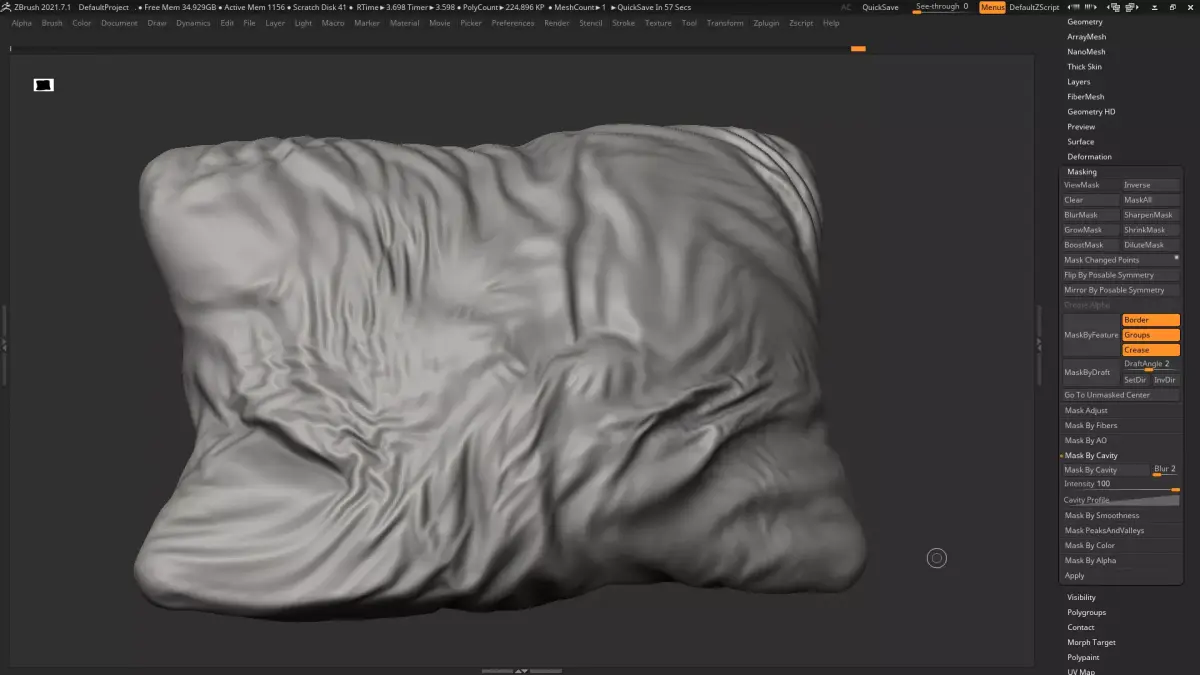The image size is (1200, 675).
Task: Open the Brush menu
Action: 52,23
